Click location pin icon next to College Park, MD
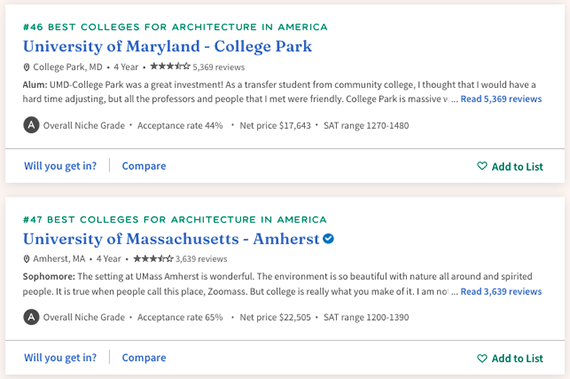Viewport: 570px width, 379px height. [26, 67]
